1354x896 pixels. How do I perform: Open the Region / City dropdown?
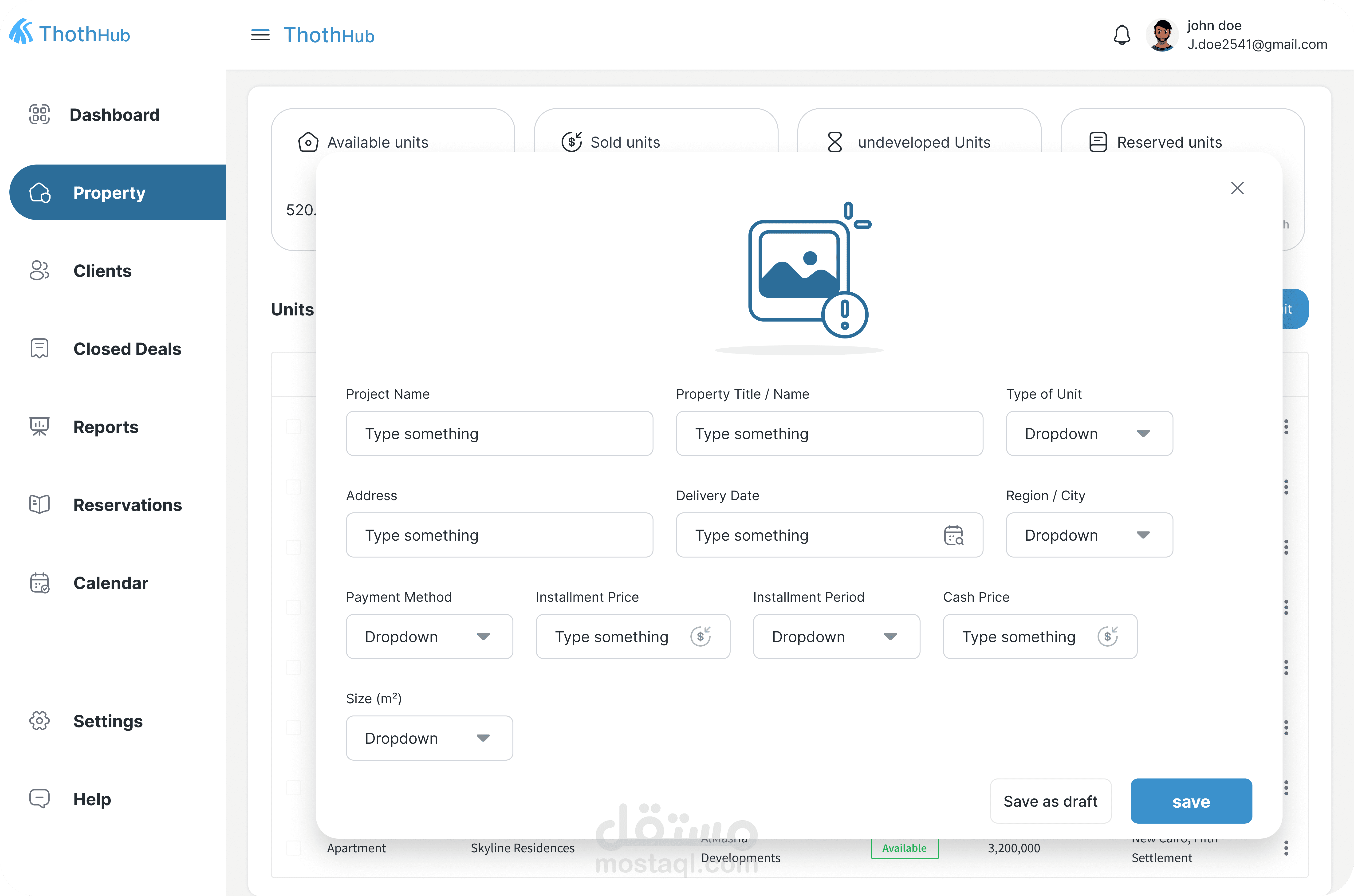pyautogui.click(x=1089, y=535)
